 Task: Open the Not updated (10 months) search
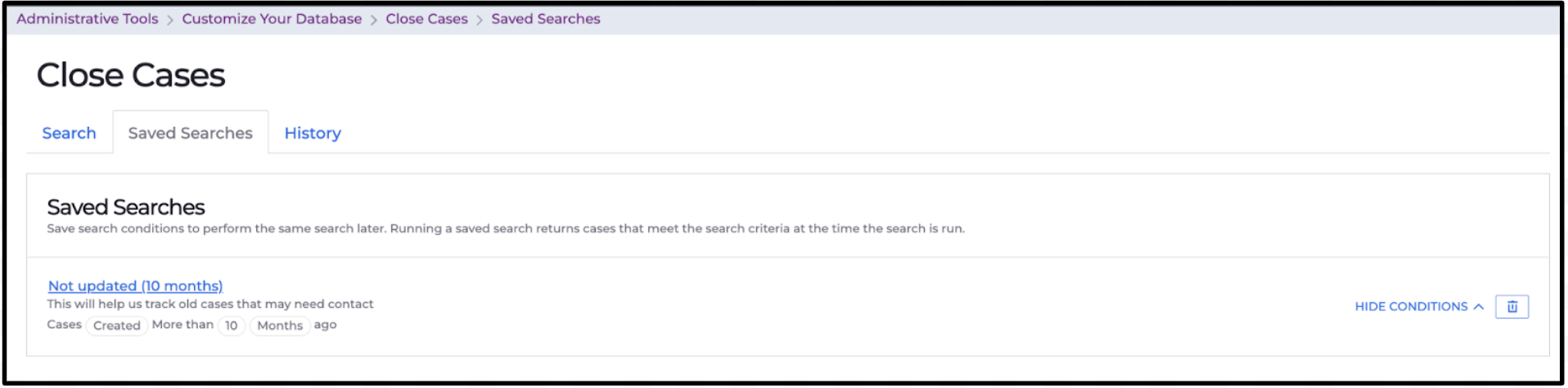click(135, 286)
